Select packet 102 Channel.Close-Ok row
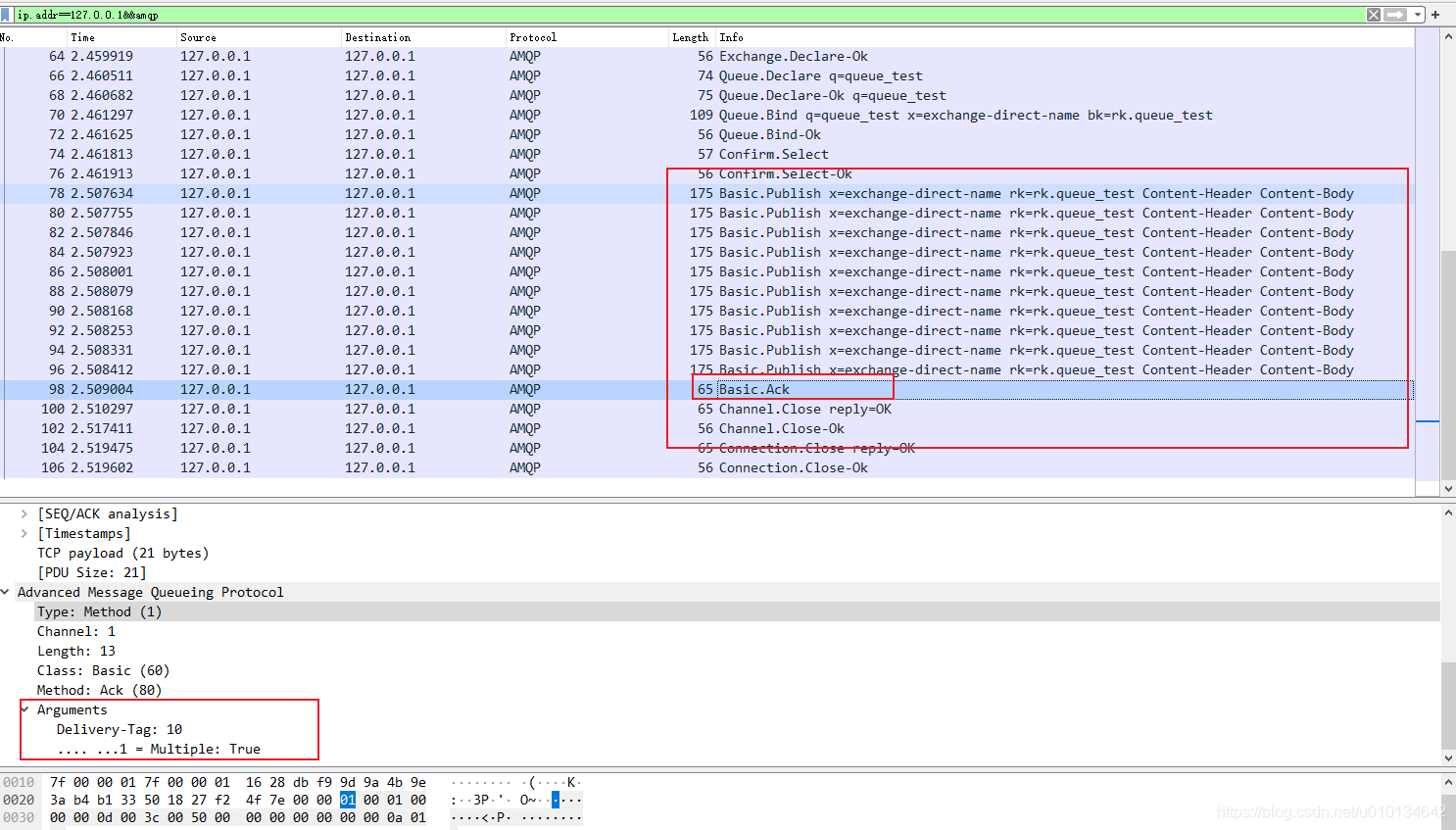 point(707,428)
